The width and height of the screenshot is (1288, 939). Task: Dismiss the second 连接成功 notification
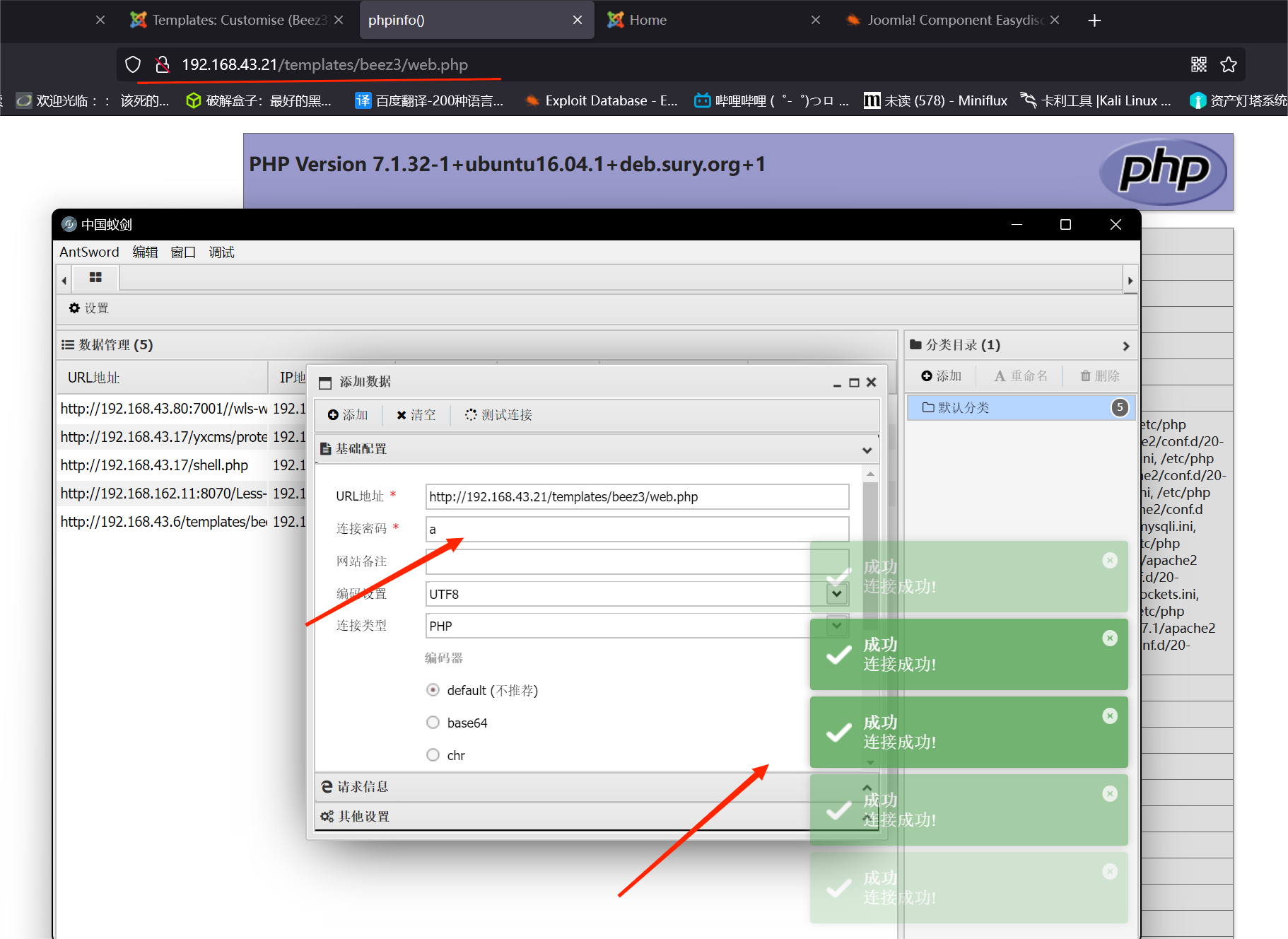(x=1110, y=638)
